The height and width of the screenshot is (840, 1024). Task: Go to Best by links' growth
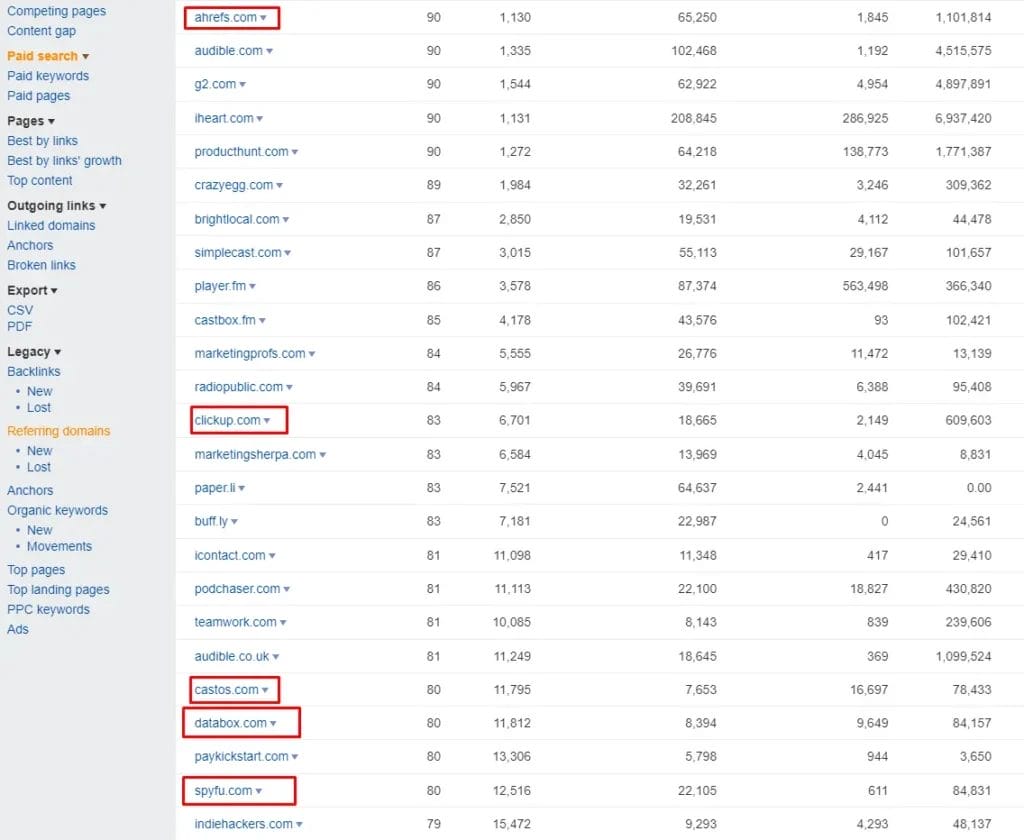(64, 161)
